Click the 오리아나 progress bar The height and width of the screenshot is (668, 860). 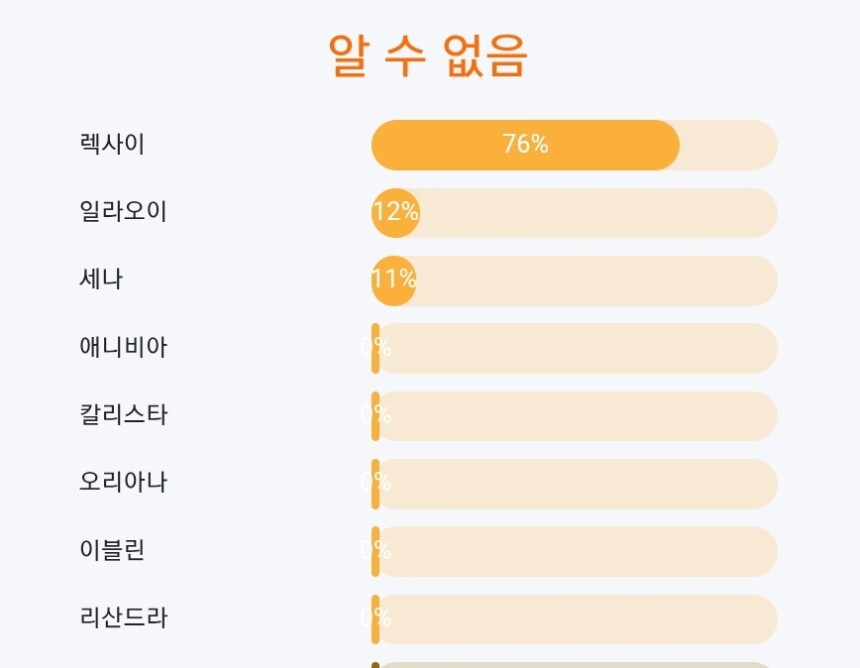pyautogui.click(x=575, y=483)
